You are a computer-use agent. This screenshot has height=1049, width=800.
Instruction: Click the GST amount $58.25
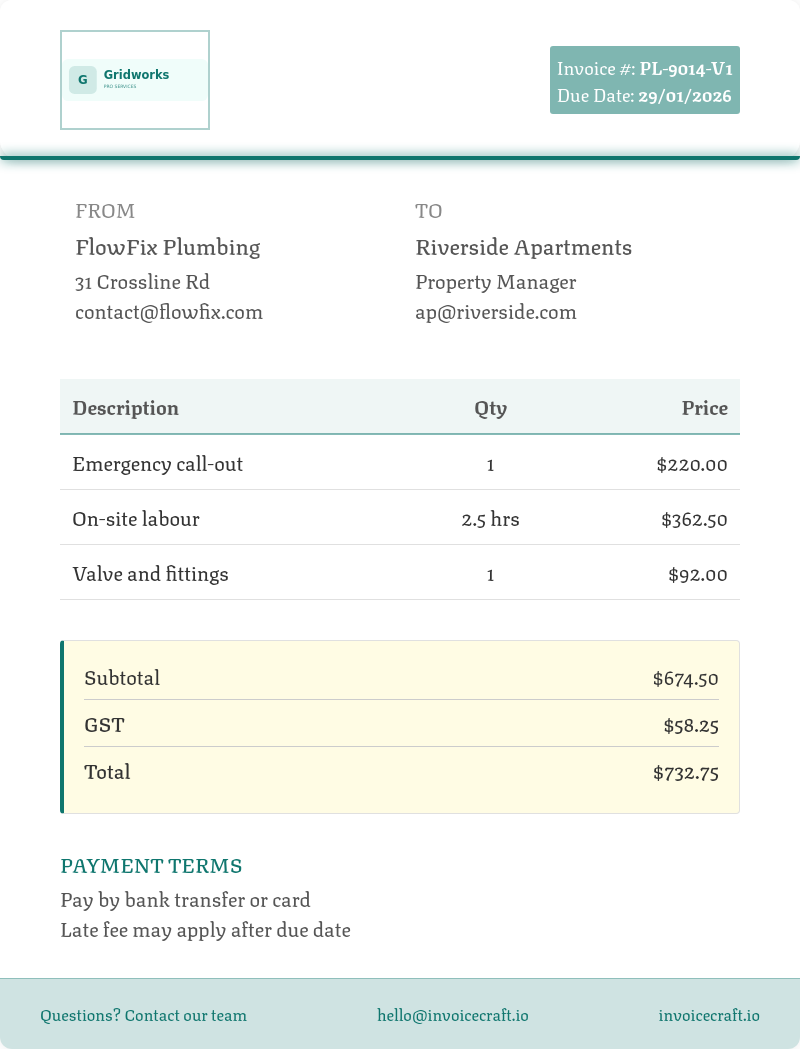pyautogui.click(x=691, y=726)
